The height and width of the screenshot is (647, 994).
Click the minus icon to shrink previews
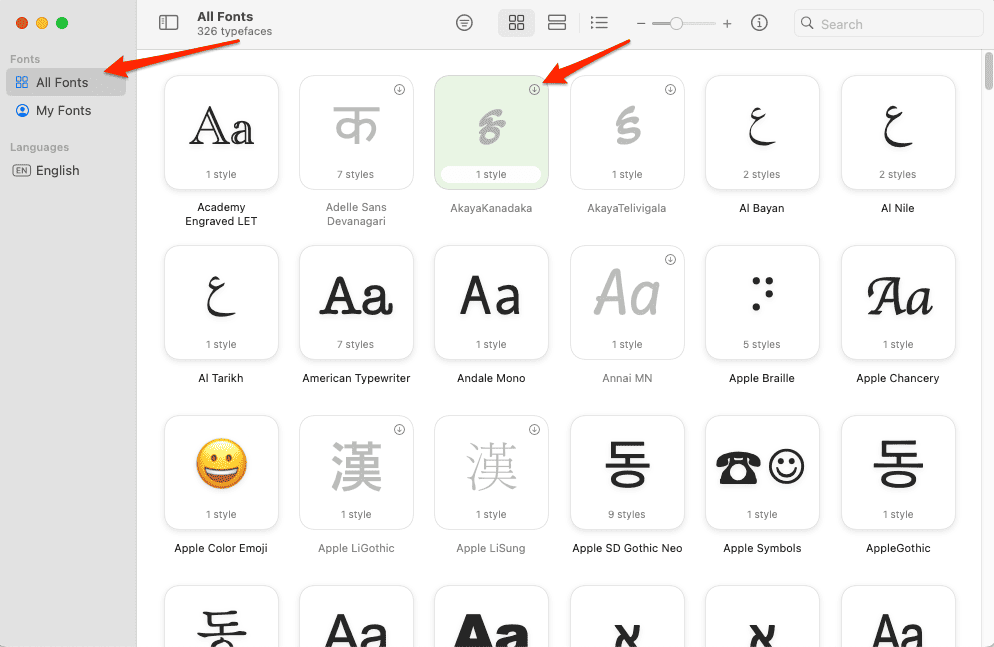(x=641, y=23)
